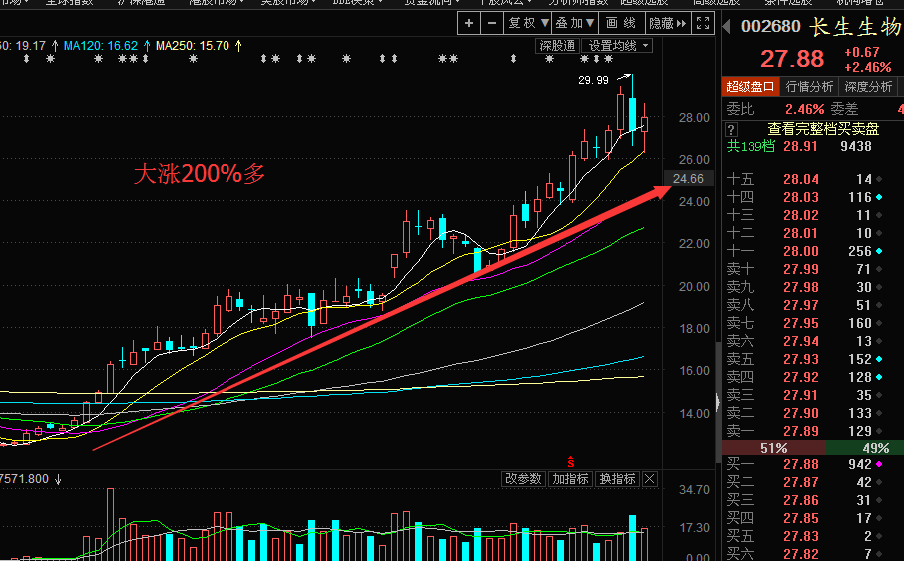
Task: Click gray diamond in 卖六 row
Action: (879, 341)
